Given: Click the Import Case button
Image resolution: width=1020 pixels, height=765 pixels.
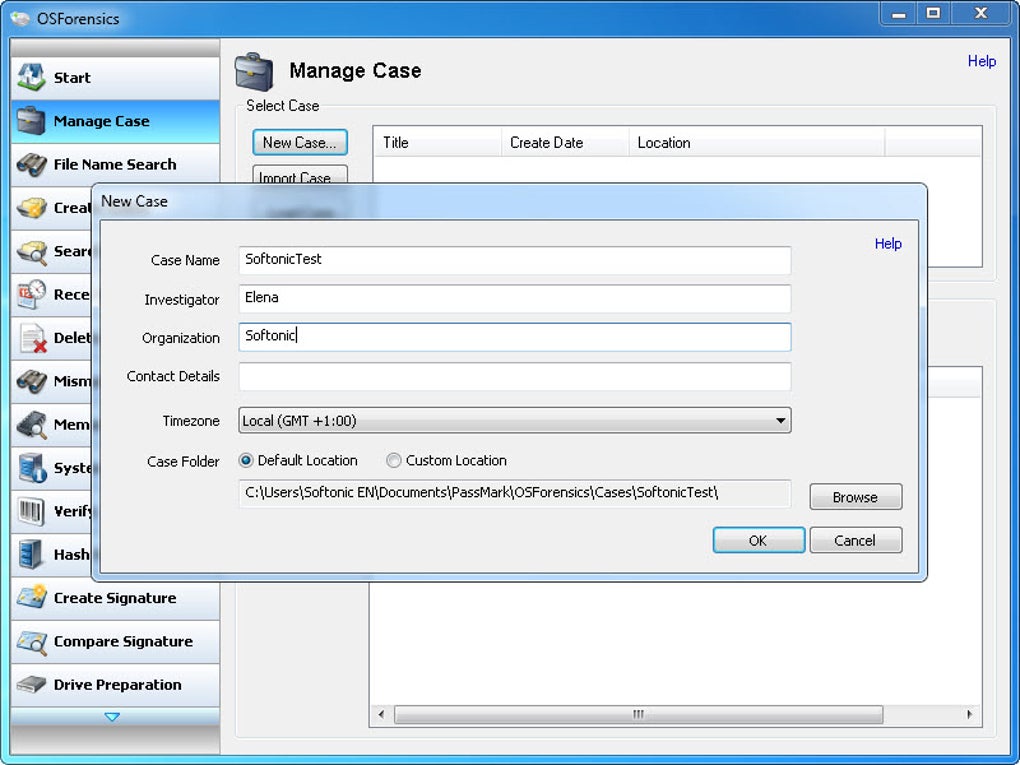Looking at the screenshot, I should [x=300, y=176].
